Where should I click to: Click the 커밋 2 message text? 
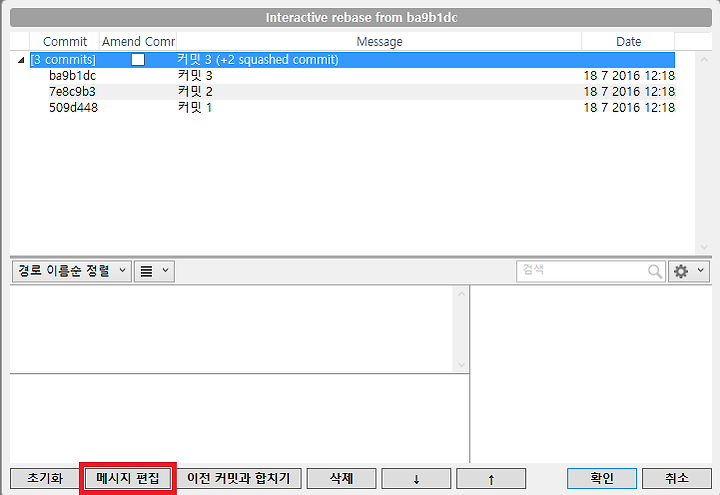pyautogui.click(x=195, y=92)
